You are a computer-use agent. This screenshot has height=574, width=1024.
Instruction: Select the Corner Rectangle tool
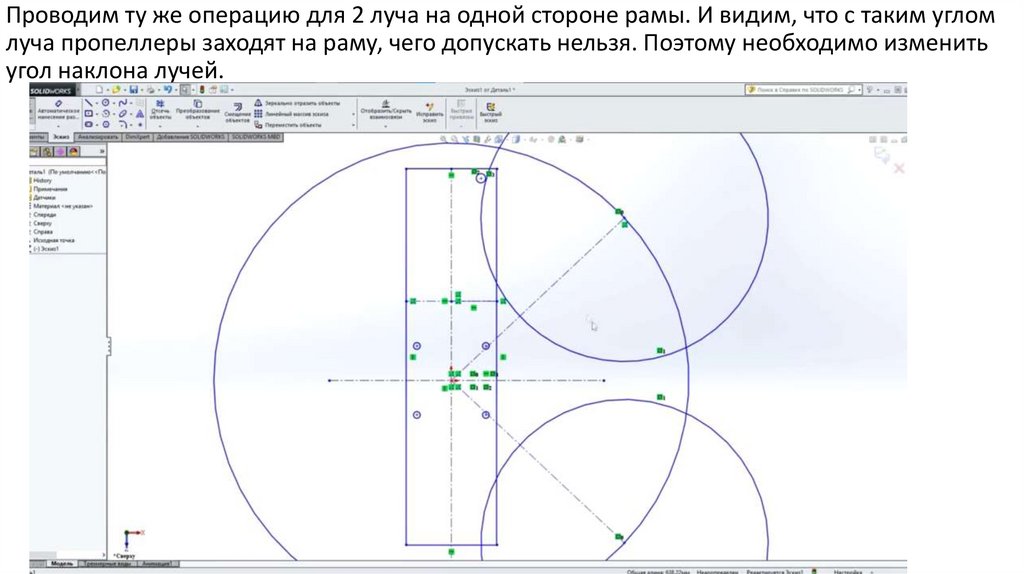(89, 114)
